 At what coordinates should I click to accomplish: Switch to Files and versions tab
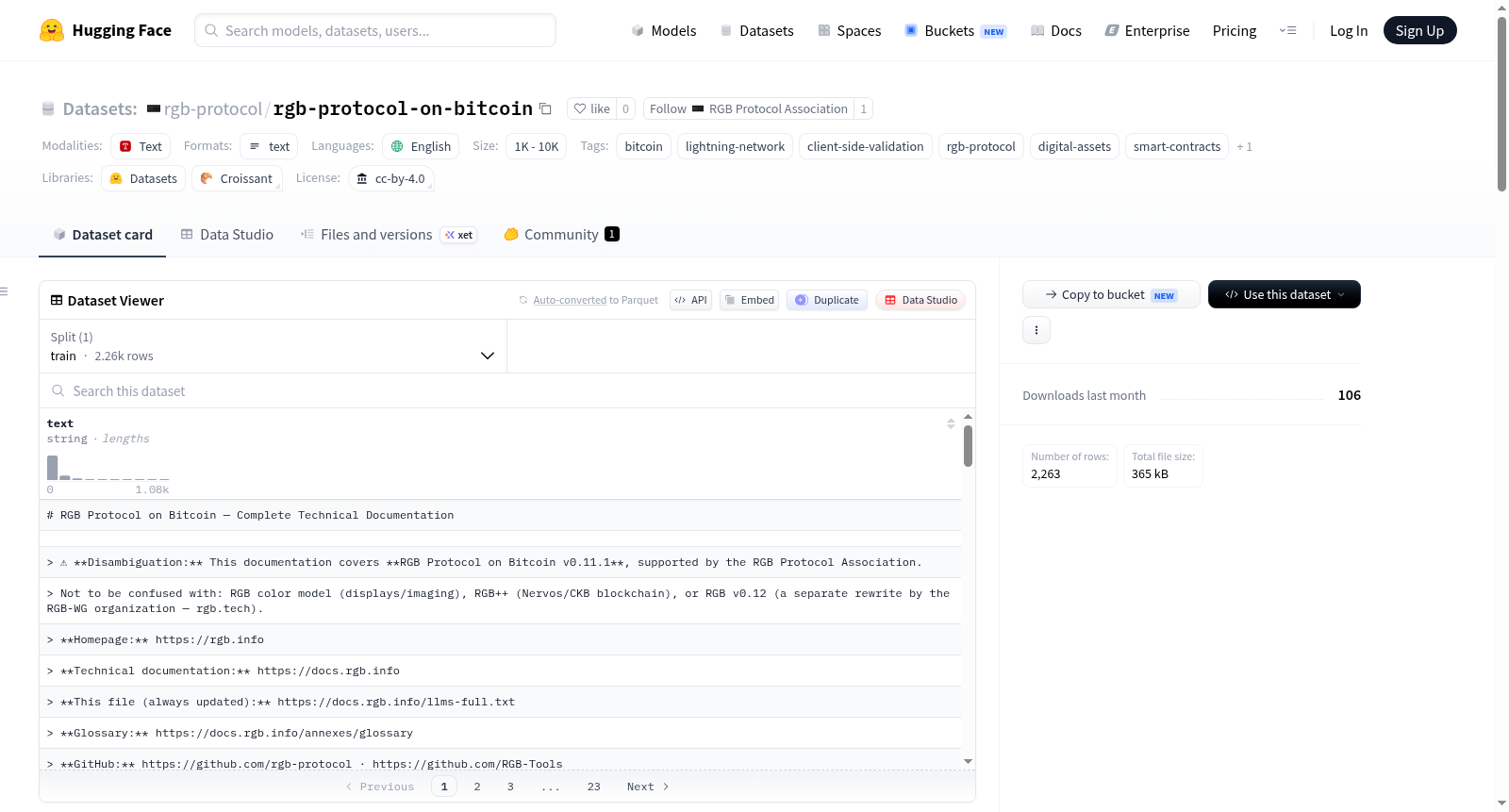[388, 235]
